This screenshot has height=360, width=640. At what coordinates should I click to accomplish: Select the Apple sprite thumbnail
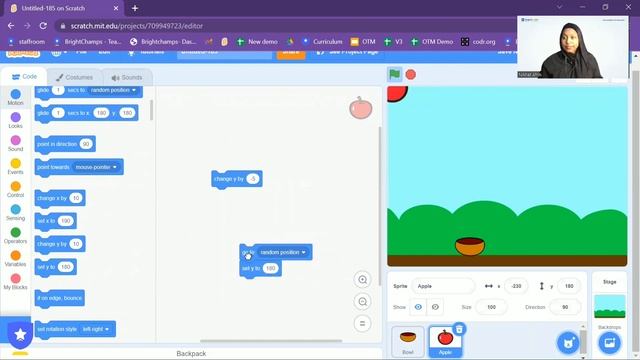click(x=445, y=341)
